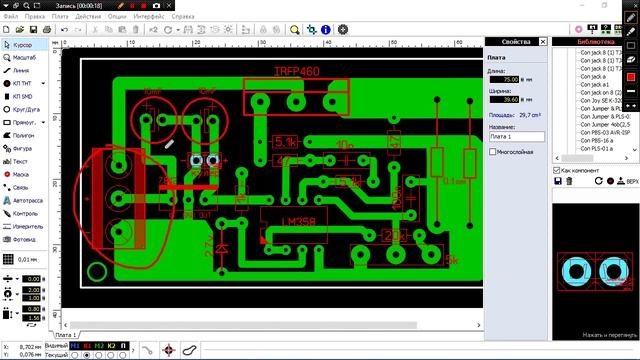Select the Курсор tool
The image size is (640, 360).
pyautogui.click(x=24, y=45)
